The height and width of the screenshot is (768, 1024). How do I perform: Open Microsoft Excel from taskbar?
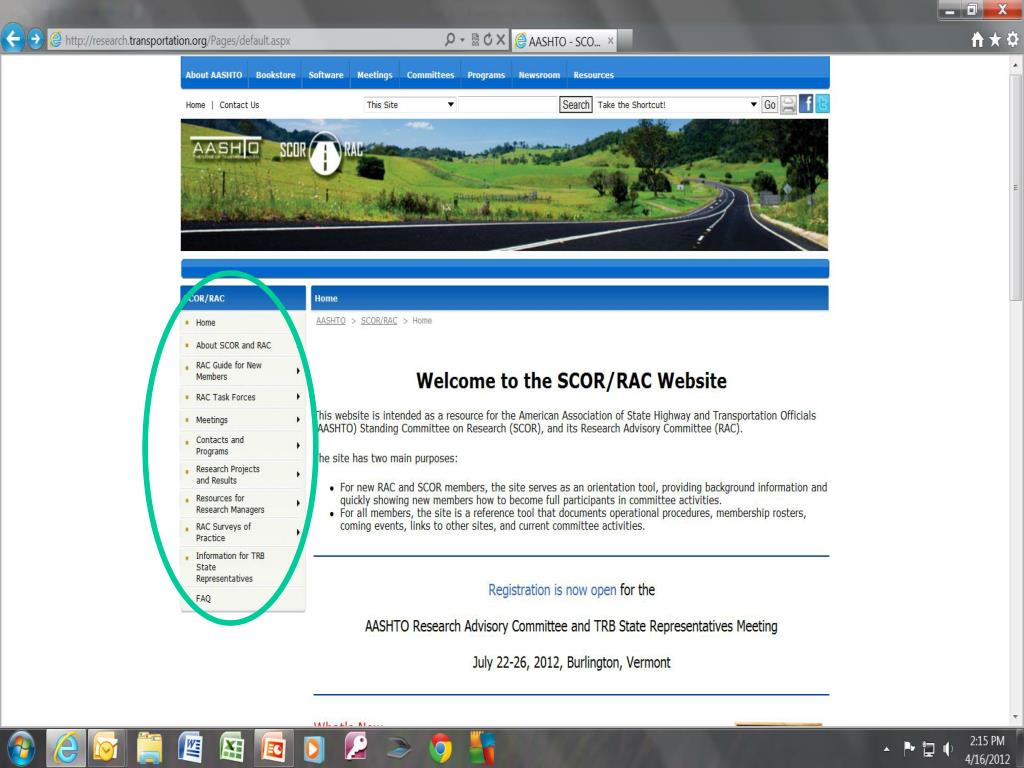click(232, 748)
